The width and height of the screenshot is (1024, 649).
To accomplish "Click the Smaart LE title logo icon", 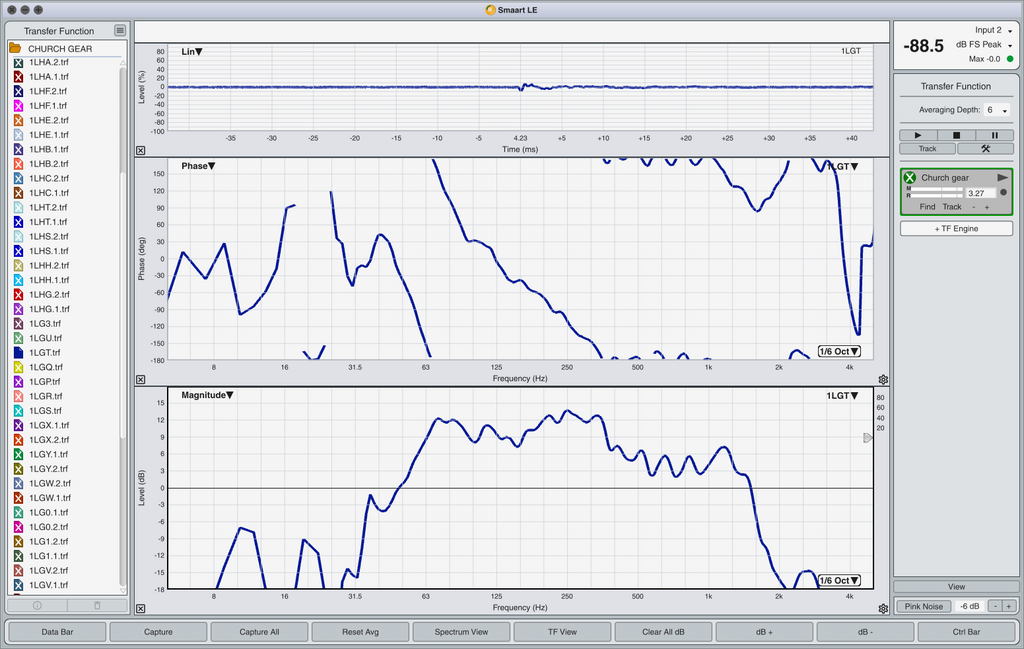I will point(490,10).
